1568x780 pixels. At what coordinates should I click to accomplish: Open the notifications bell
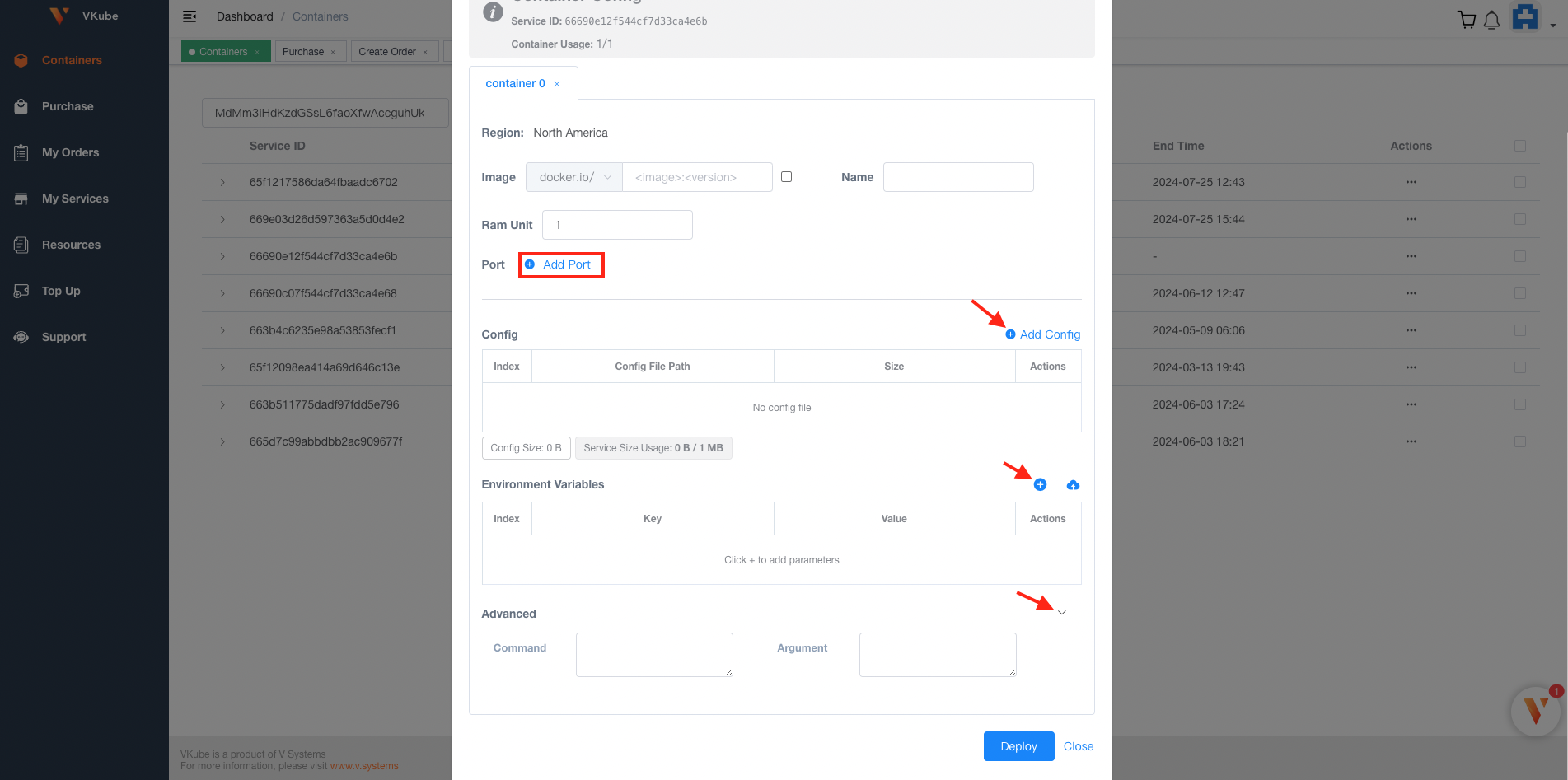pyautogui.click(x=1491, y=21)
